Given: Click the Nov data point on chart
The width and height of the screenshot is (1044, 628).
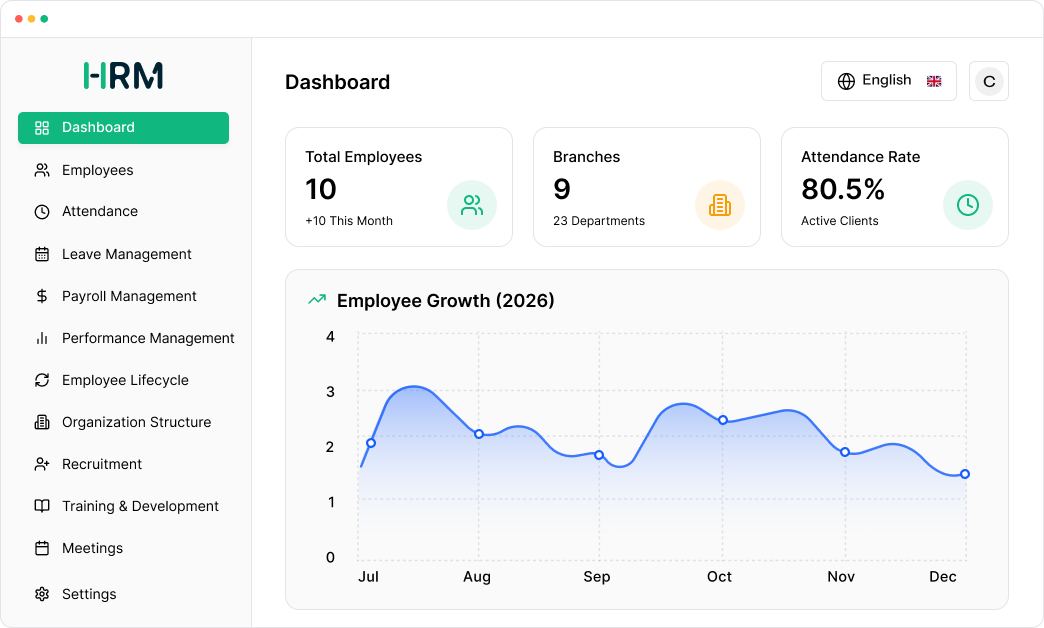Looking at the screenshot, I should click(845, 452).
